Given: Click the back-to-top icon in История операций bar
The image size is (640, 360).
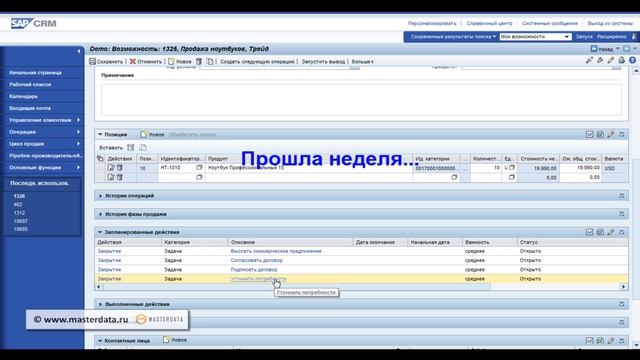Looking at the screenshot, I should click(622, 196).
